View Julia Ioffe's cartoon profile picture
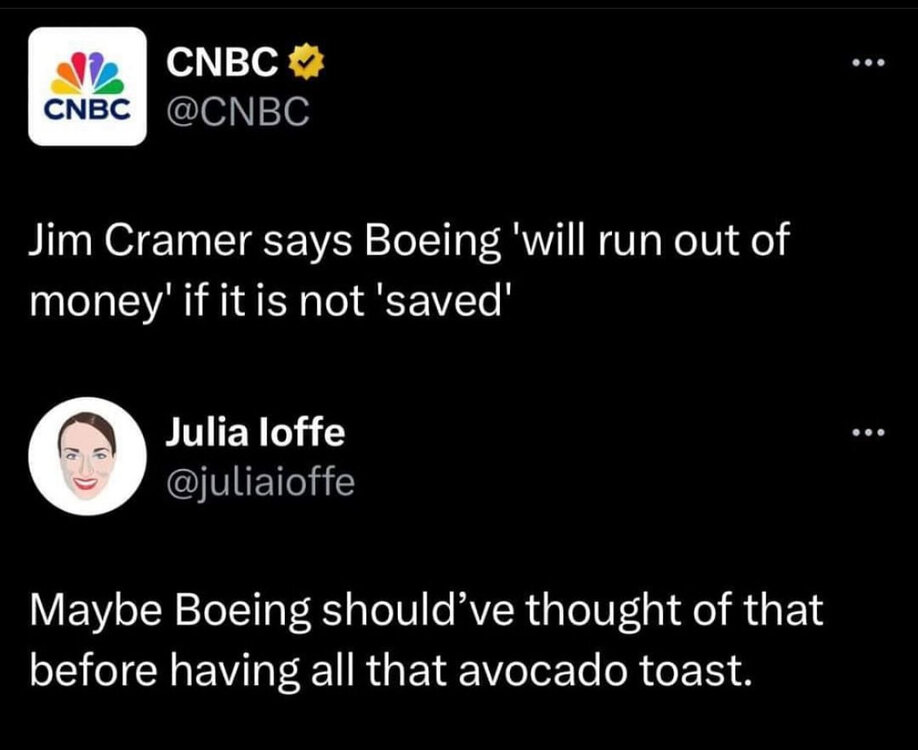918x750 pixels. coord(88,456)
